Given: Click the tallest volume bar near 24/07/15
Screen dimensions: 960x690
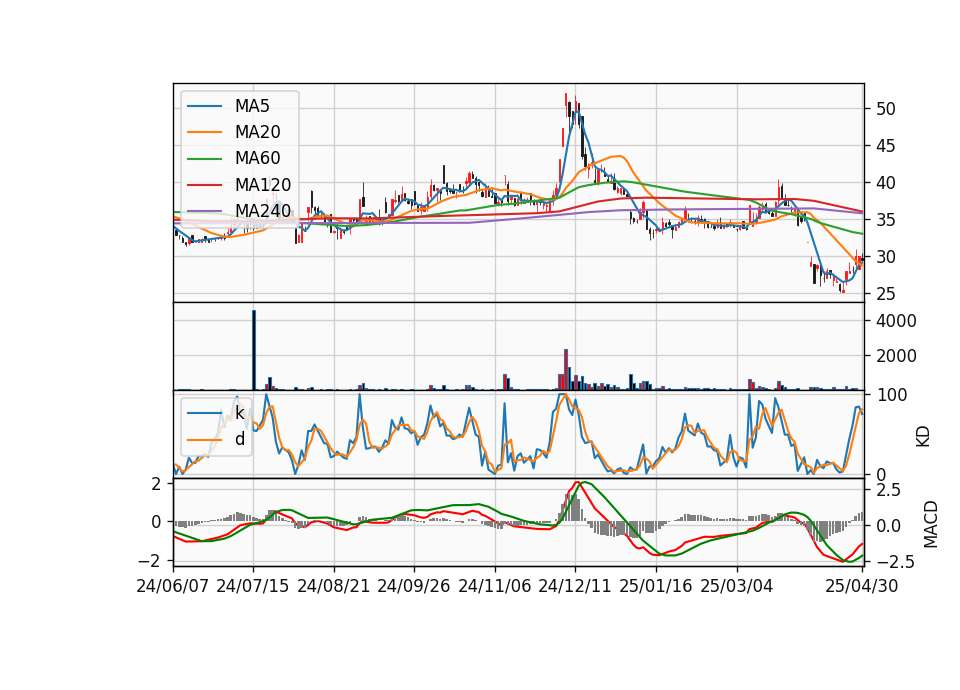Looking at the screenshot, I should click(x=254, y=350).
